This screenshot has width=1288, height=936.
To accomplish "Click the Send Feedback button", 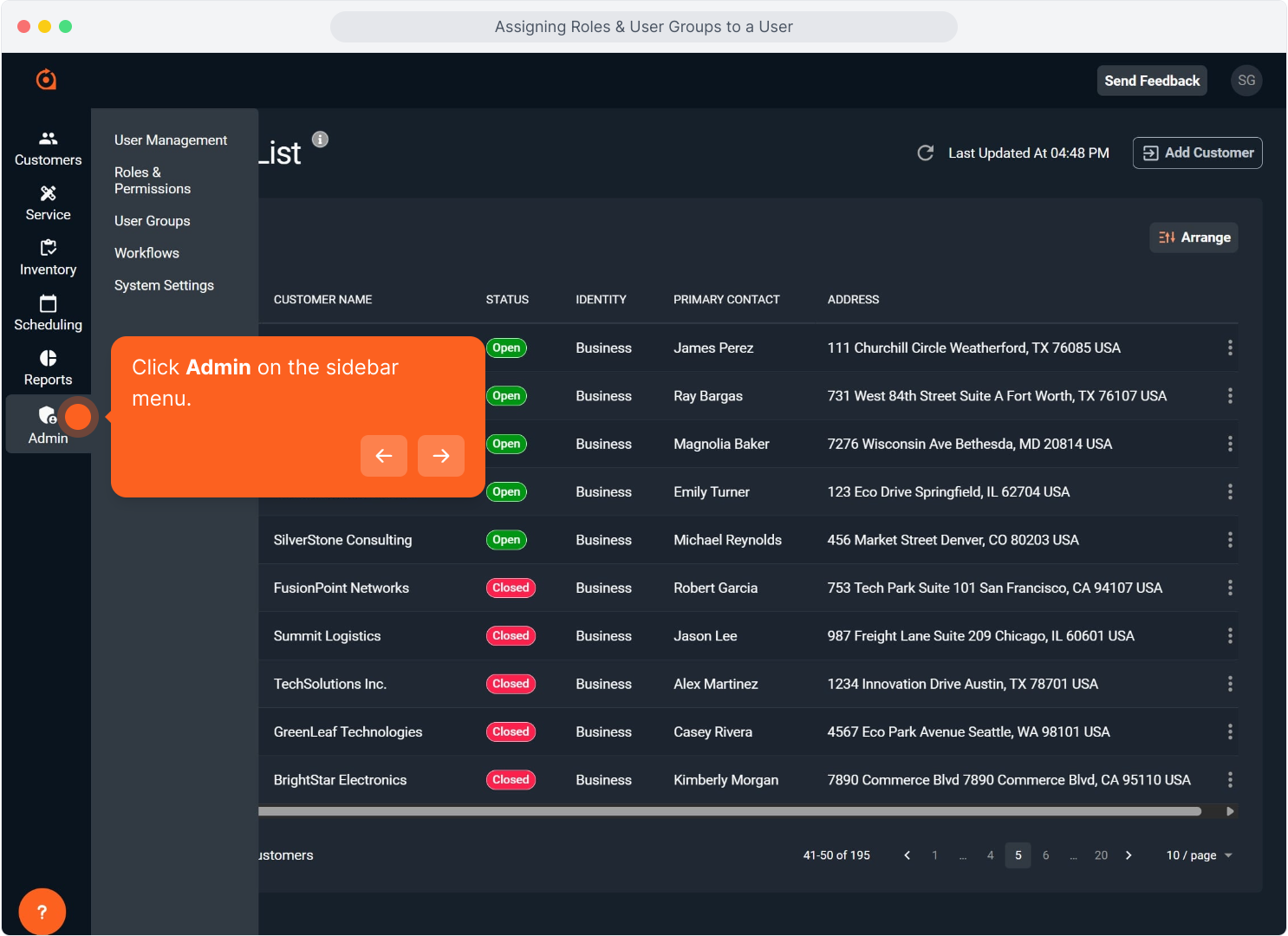I will tap(1151, 81).
